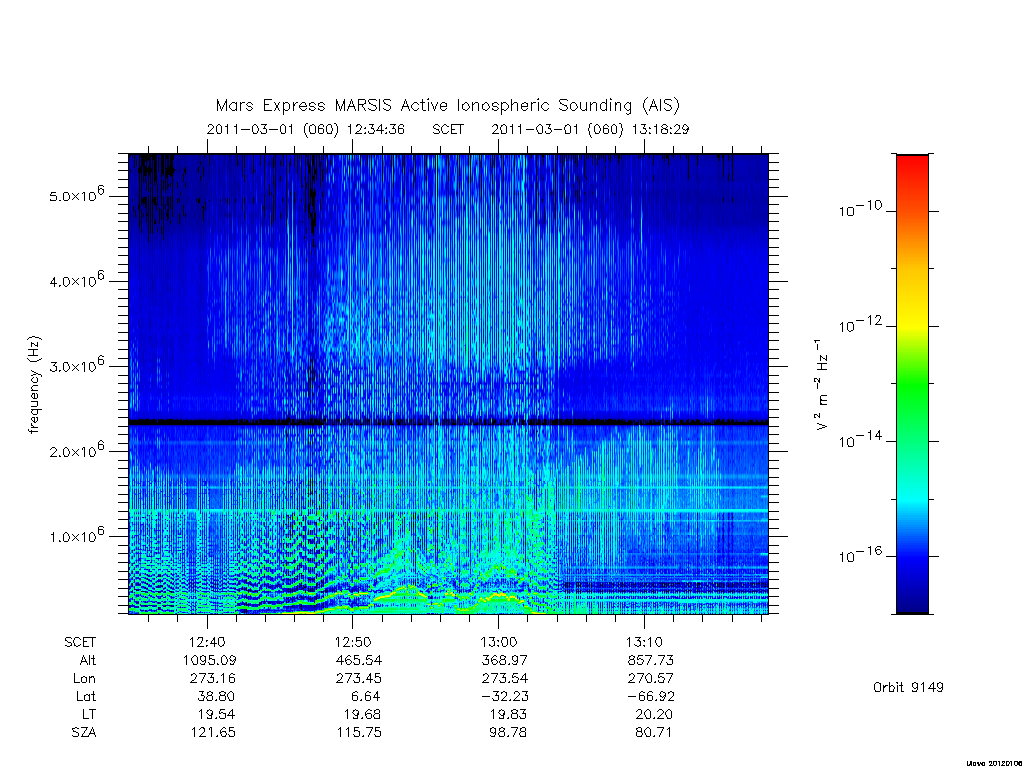The height and width of the screenshot is (768, 1024).
Task: Click the SCET label between the header timestamps
Action: coord(448,129)
